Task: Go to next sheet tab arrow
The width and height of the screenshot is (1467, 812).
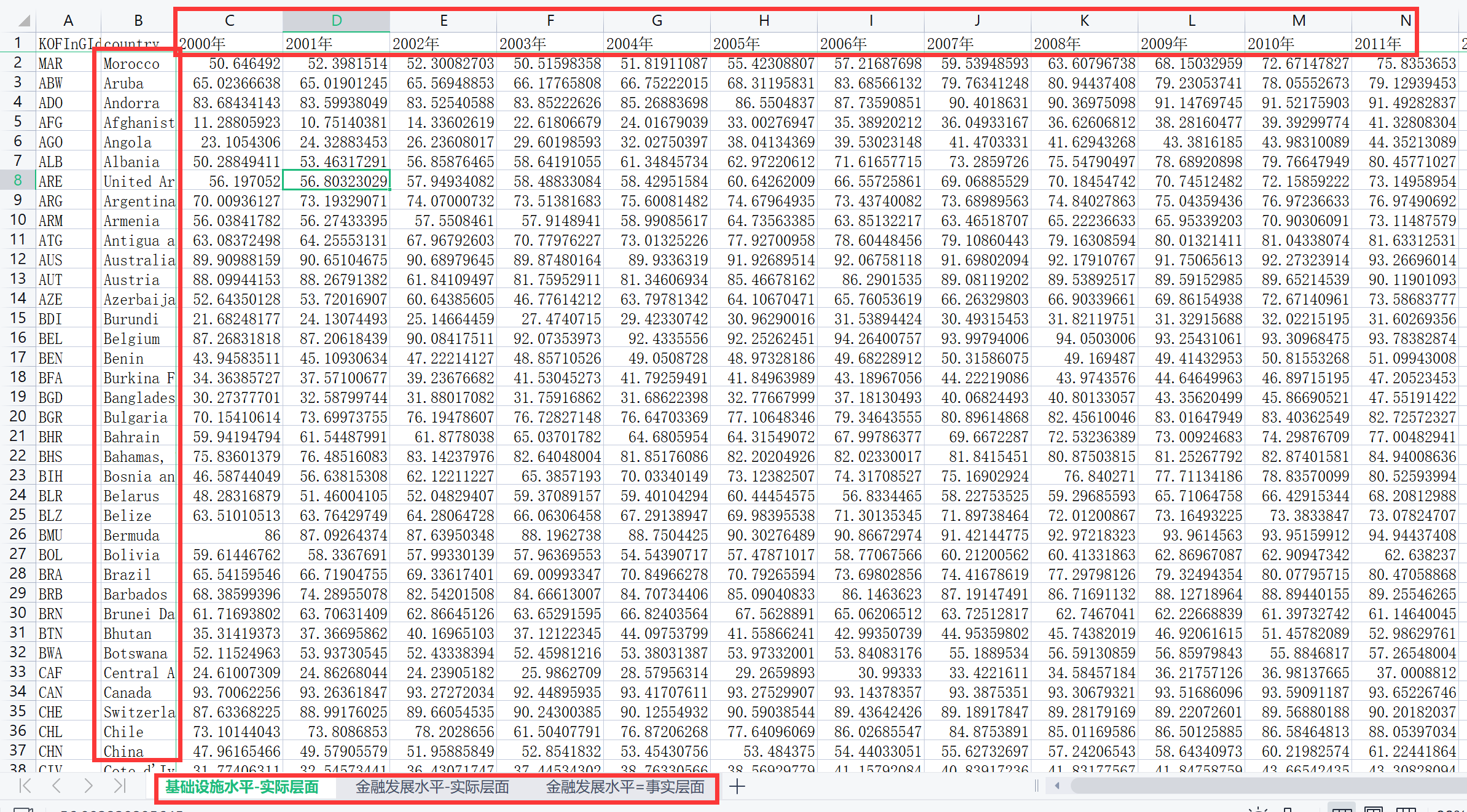Action: [x=88, y=786]
